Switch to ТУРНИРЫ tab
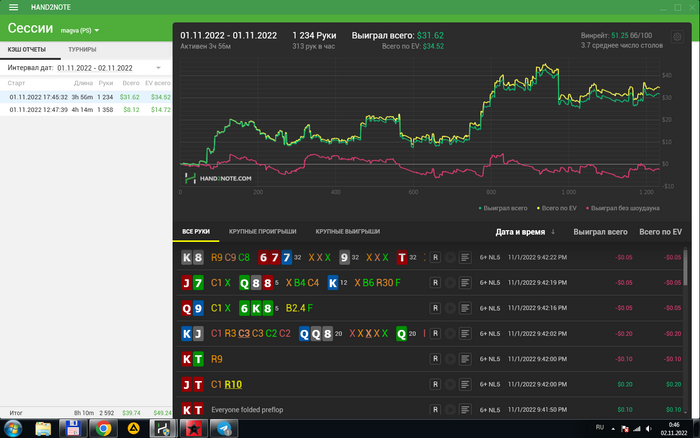The image size is (700, 438). pyautogui.click(x=82, y=50)
